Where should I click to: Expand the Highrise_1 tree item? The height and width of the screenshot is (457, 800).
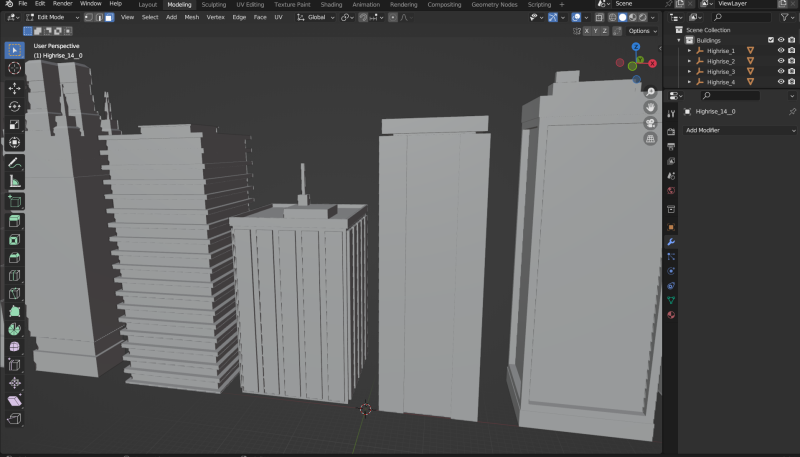click(689, 50)
